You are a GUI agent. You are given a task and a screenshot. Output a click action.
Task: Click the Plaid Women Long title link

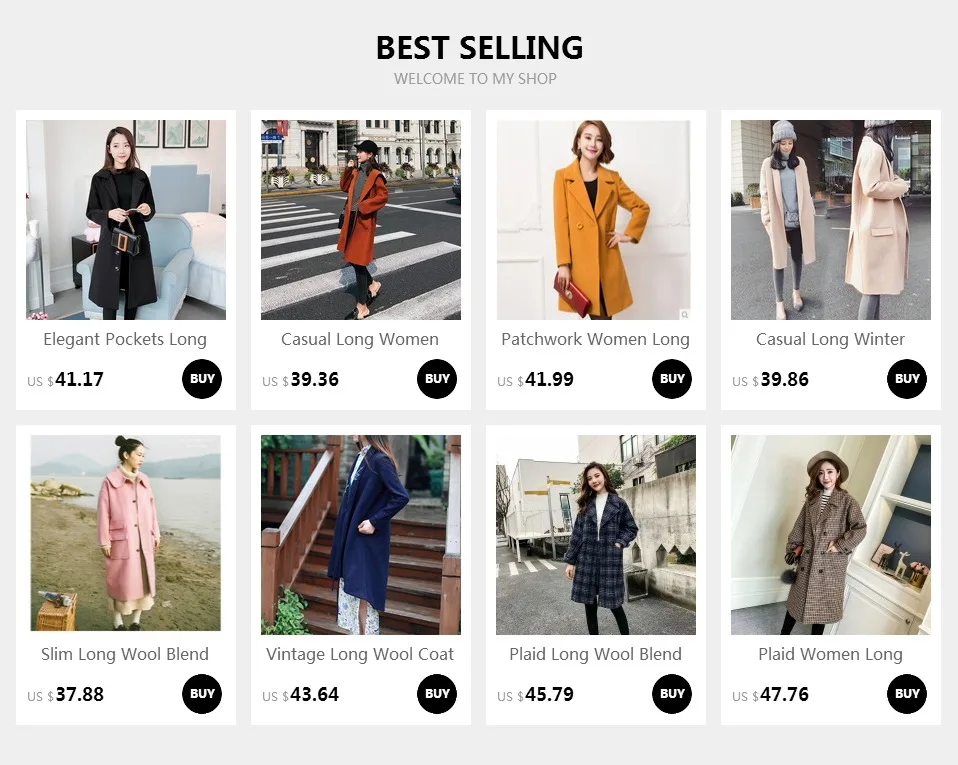click(x=830, y=654)
